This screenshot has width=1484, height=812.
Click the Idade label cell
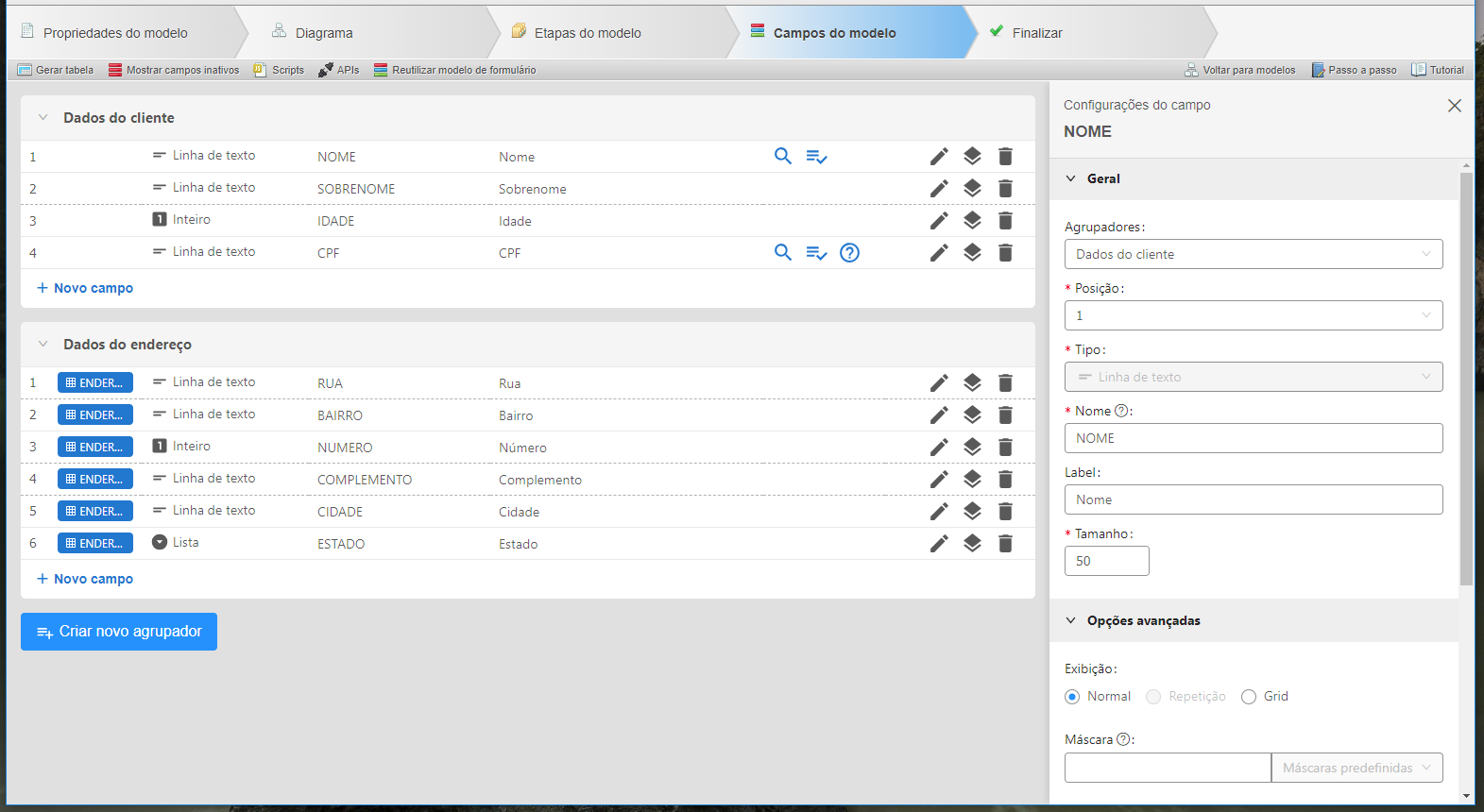click(515, 221)
